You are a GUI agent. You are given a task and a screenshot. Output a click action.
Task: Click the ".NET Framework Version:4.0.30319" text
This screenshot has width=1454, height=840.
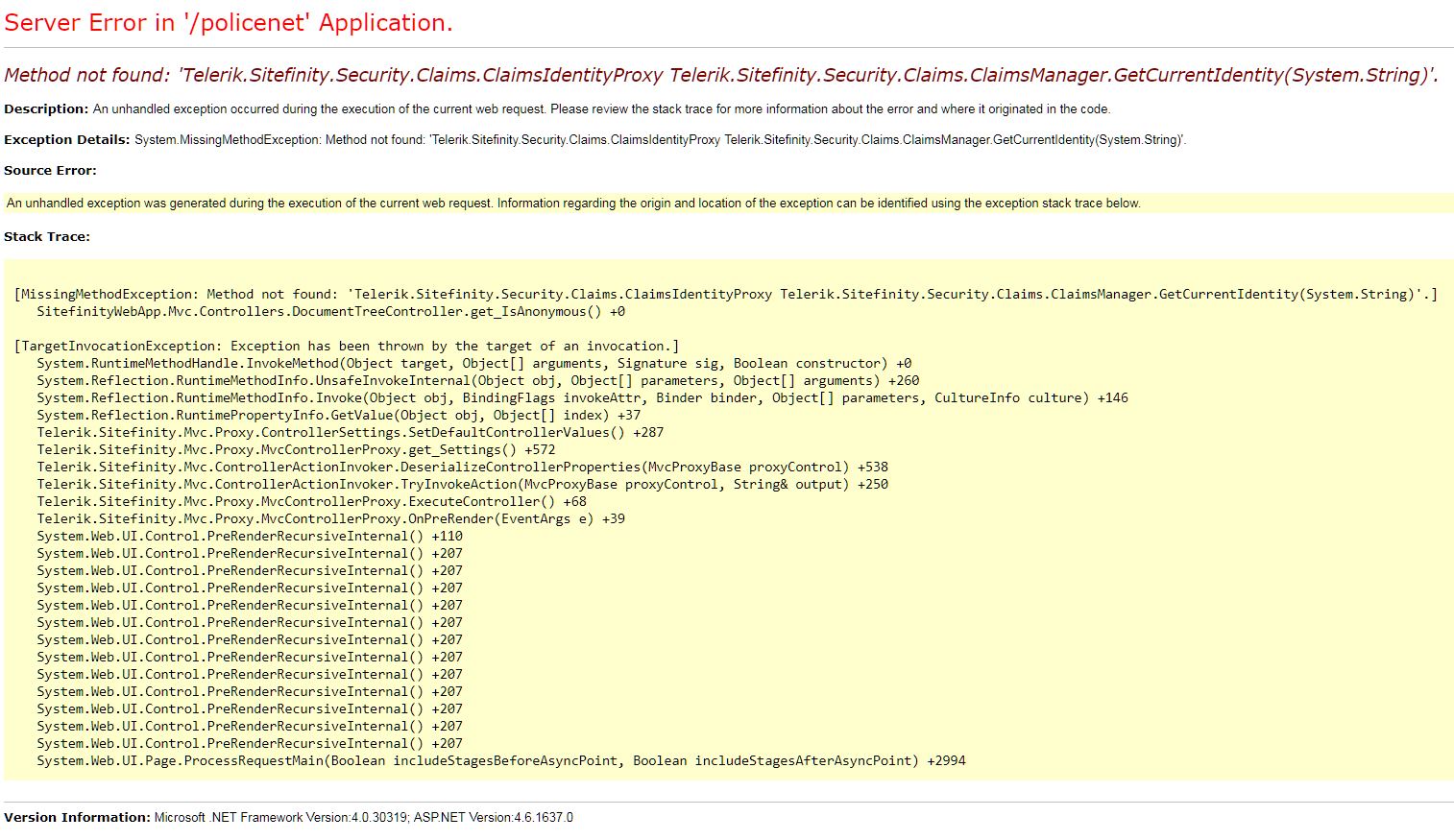click(309, 817)
